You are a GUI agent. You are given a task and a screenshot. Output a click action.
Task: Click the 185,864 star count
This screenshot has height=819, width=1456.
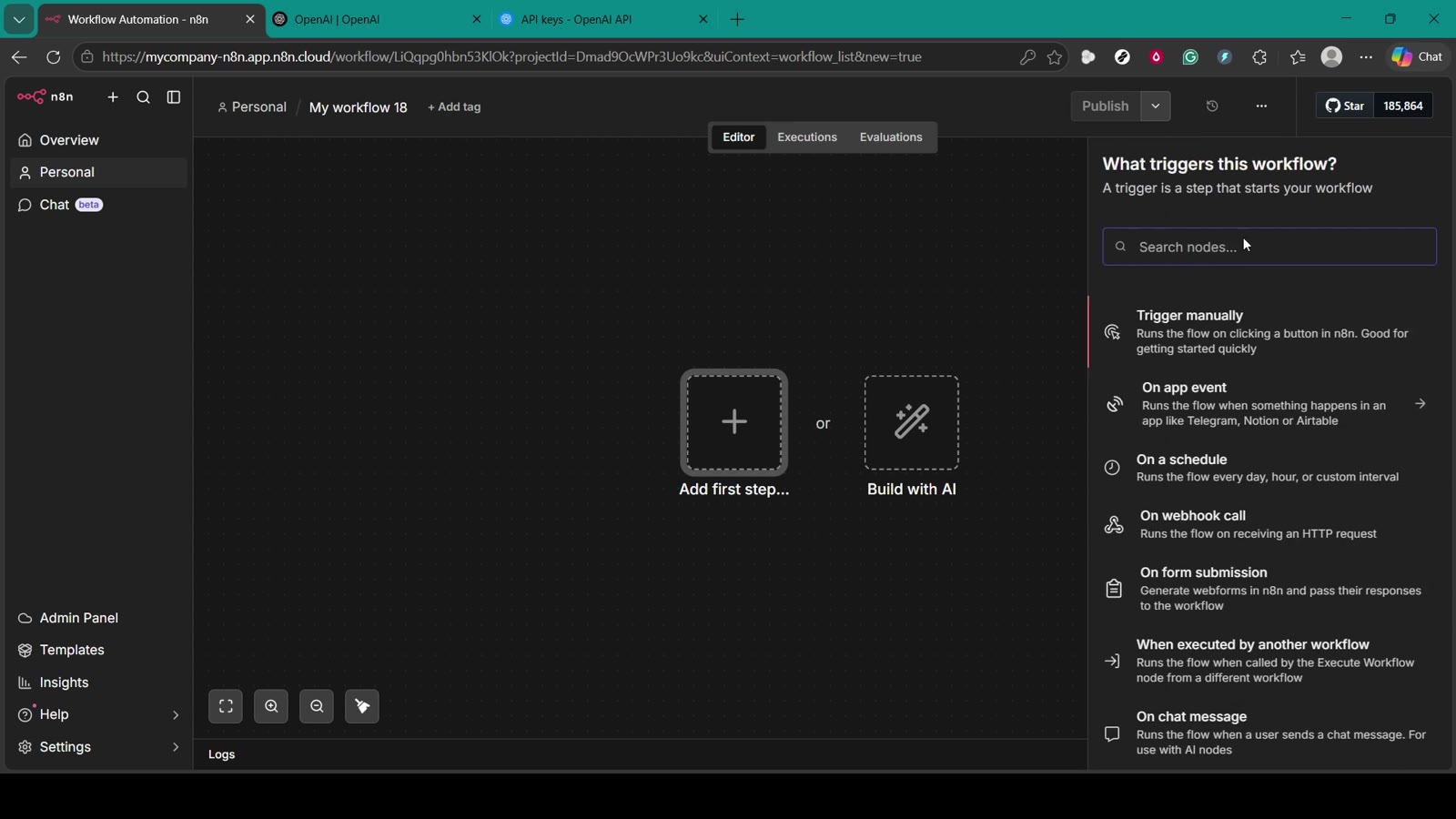[1403, 106]
